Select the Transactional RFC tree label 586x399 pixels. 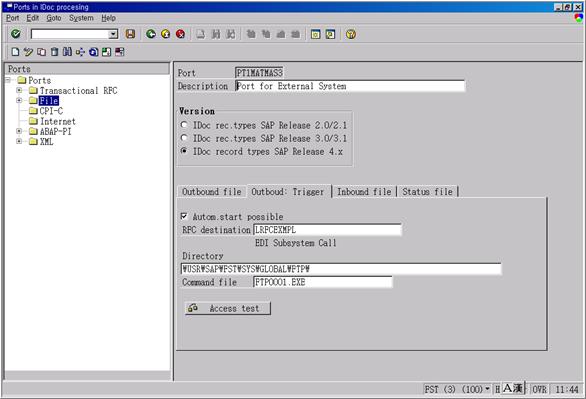click(x=78, y=90)
